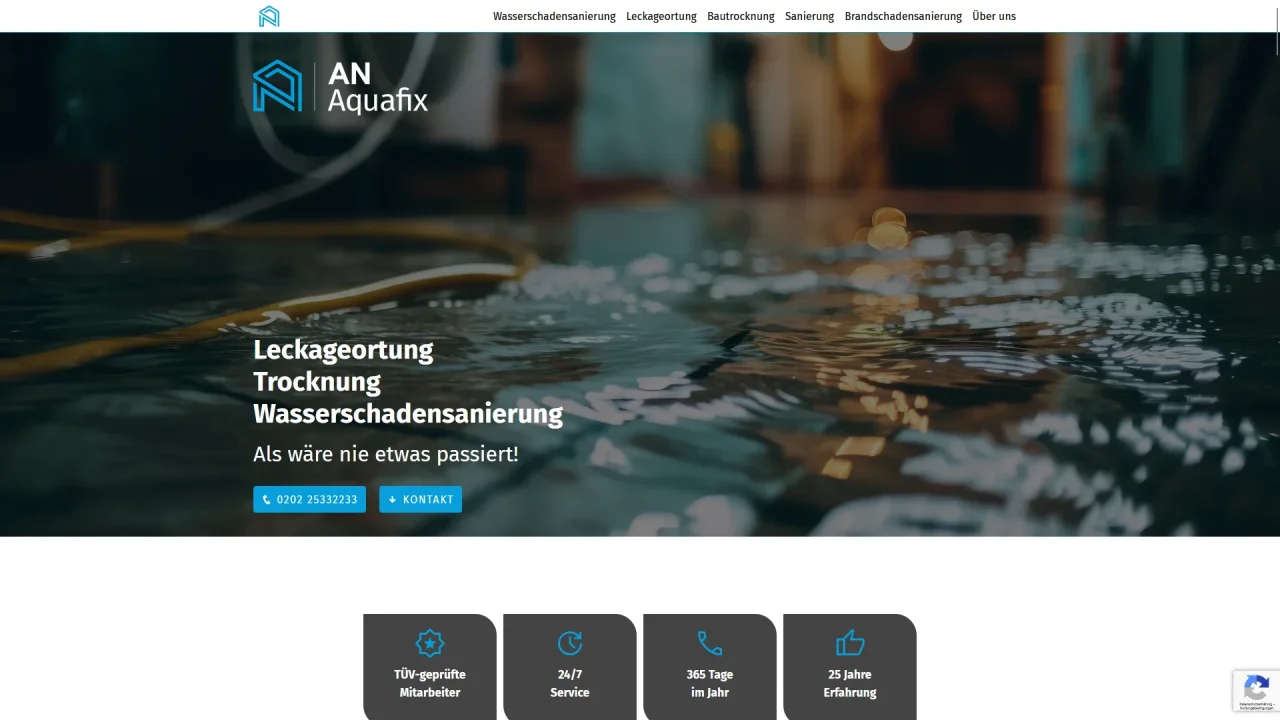Click the down-arrow icon on Kontakt button

(393, 500)
